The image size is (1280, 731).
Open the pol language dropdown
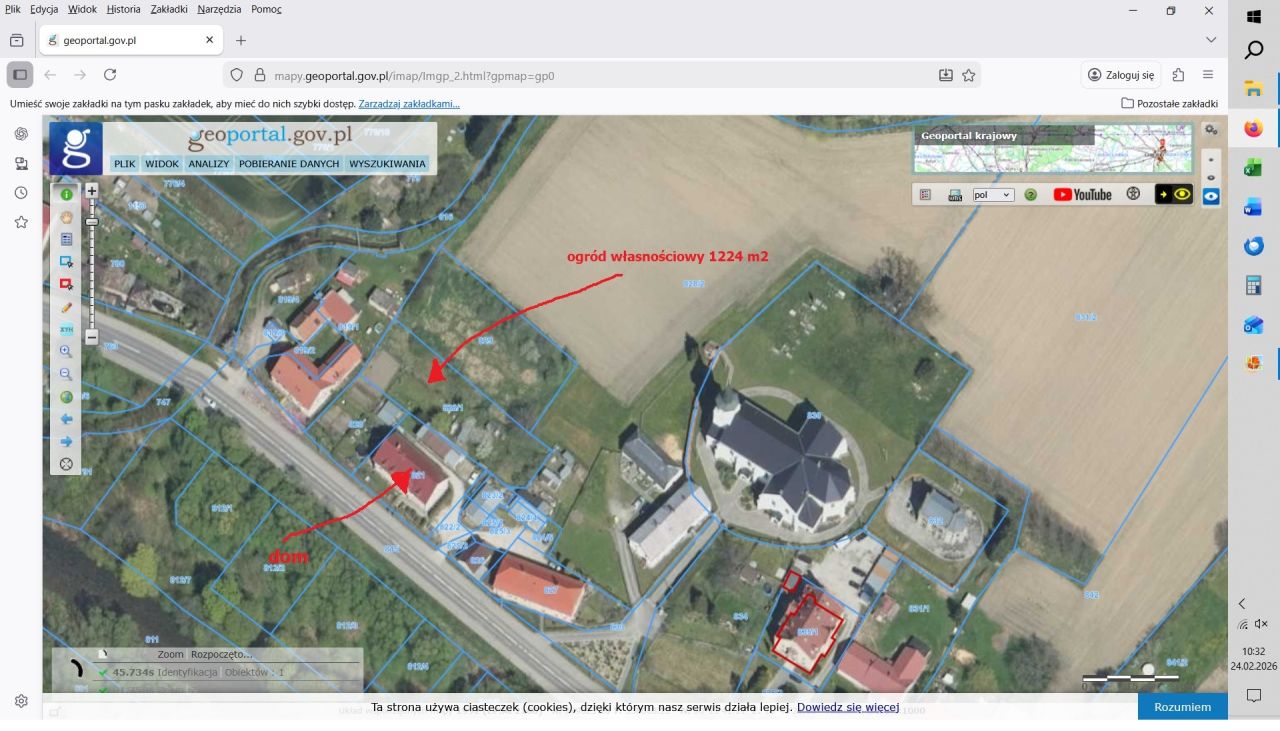(993, 195)
